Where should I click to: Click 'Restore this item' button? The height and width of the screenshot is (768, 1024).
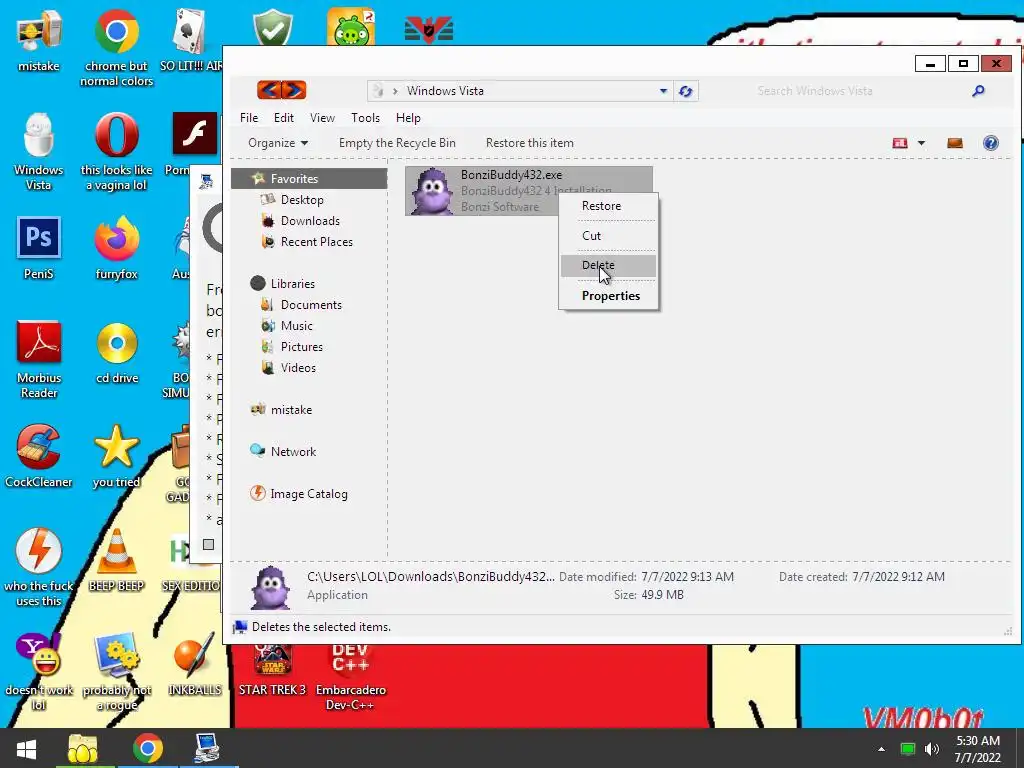530,143
